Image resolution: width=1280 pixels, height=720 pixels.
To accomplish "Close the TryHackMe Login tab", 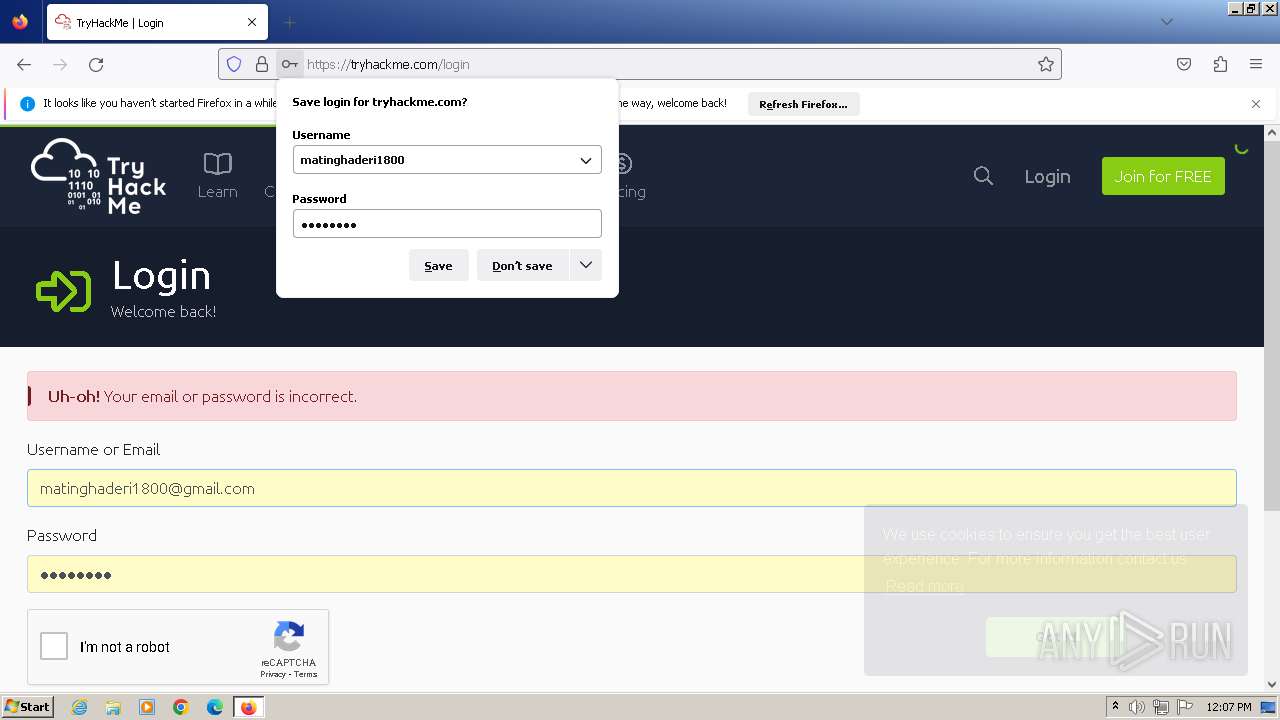I will point(252,22).
